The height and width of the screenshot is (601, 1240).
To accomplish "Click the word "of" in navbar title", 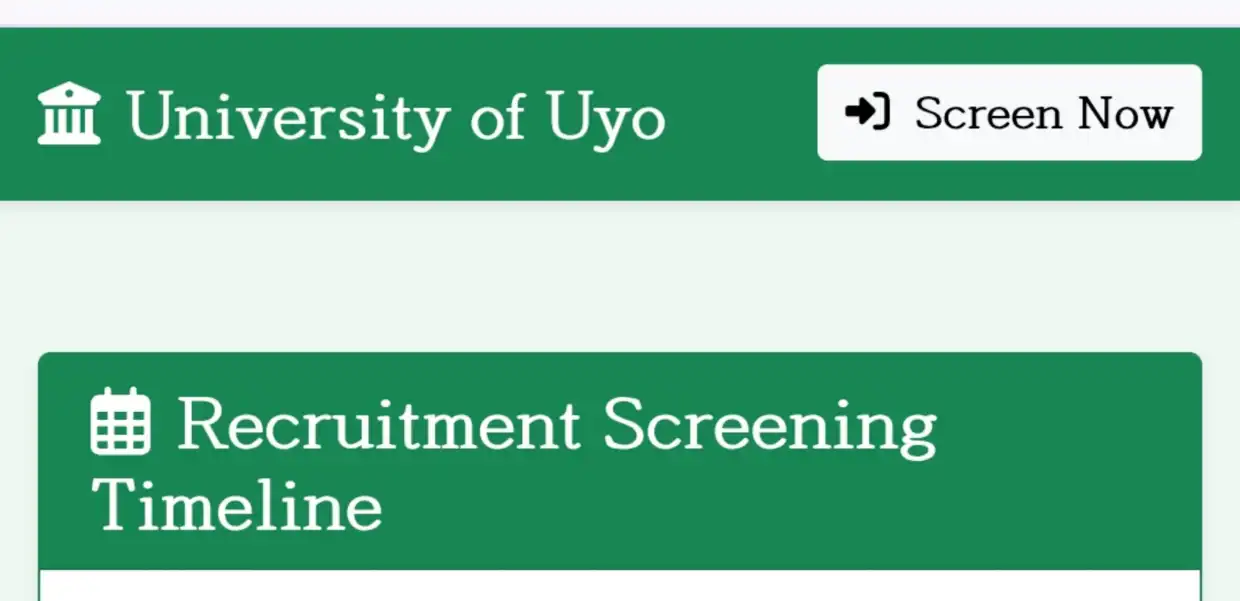I will [x=497, y=117].
